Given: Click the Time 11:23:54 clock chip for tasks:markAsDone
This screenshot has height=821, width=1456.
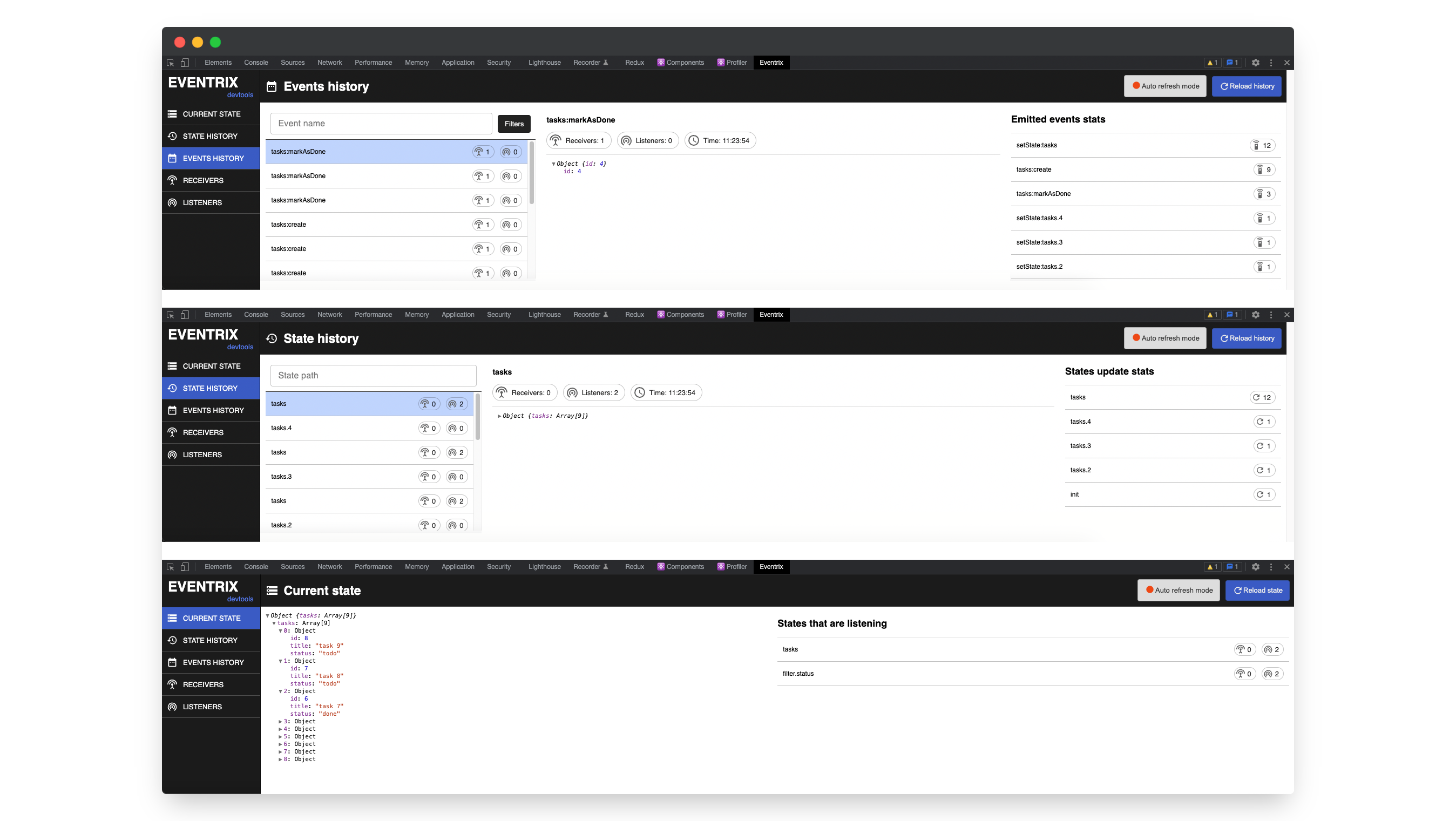Looking at the screenshot, I should click(720, 141).
